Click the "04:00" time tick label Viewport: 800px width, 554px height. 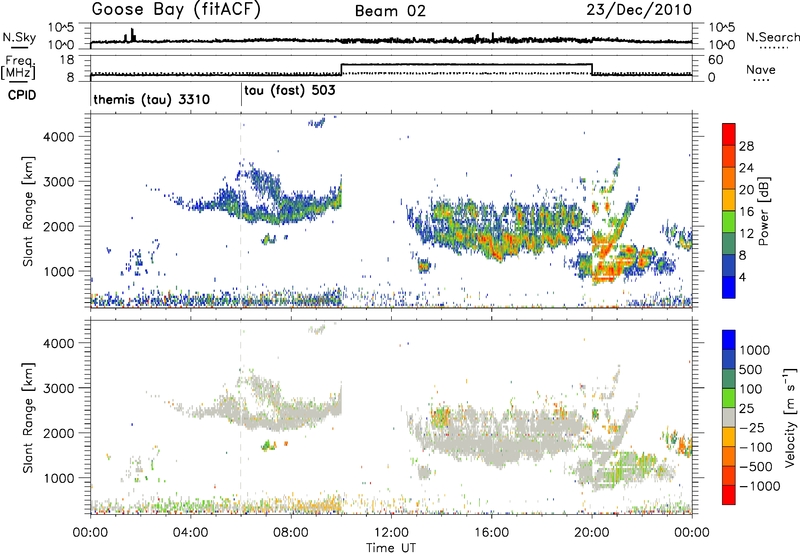pyautogui.click(x=190, y=533)
